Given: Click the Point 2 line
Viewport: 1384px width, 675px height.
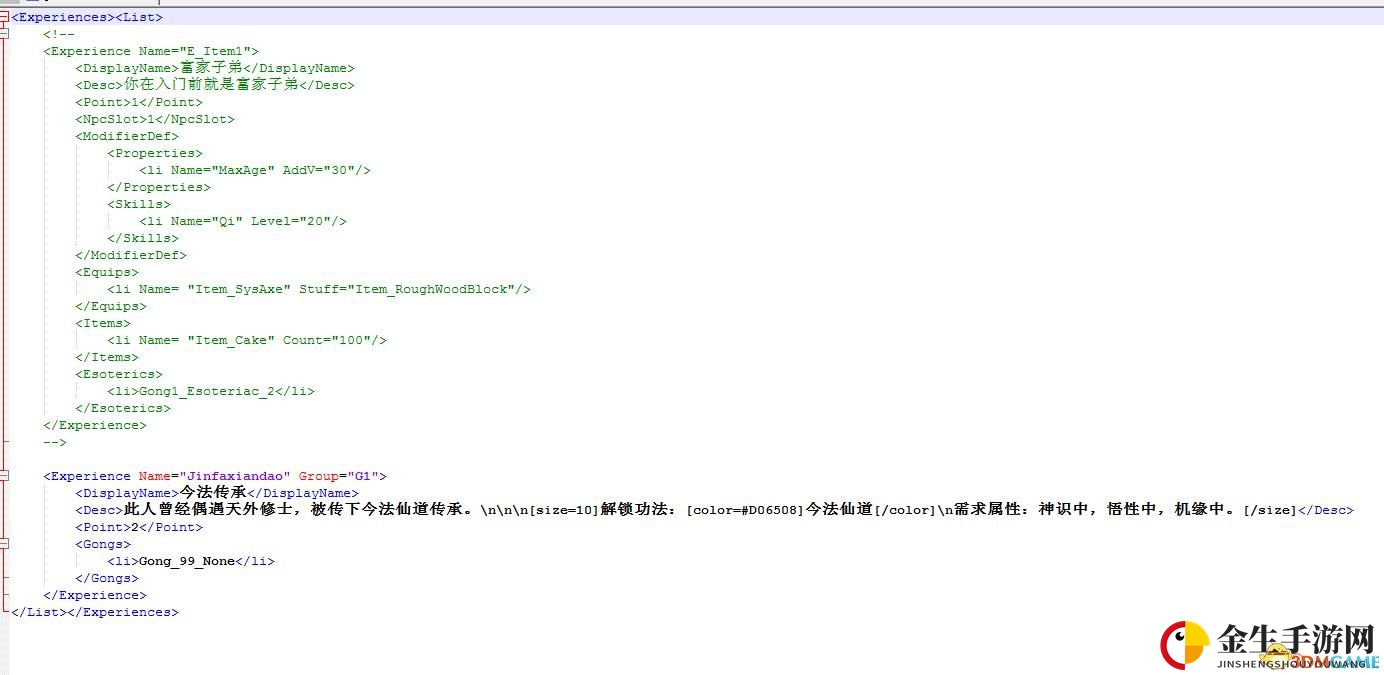Looking at the screenshot, I should [x=139, y=527].
